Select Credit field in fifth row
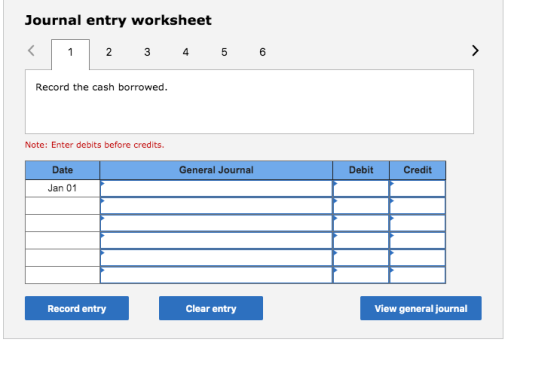Viewport: 560px width, 379px height. click(418, 258)
